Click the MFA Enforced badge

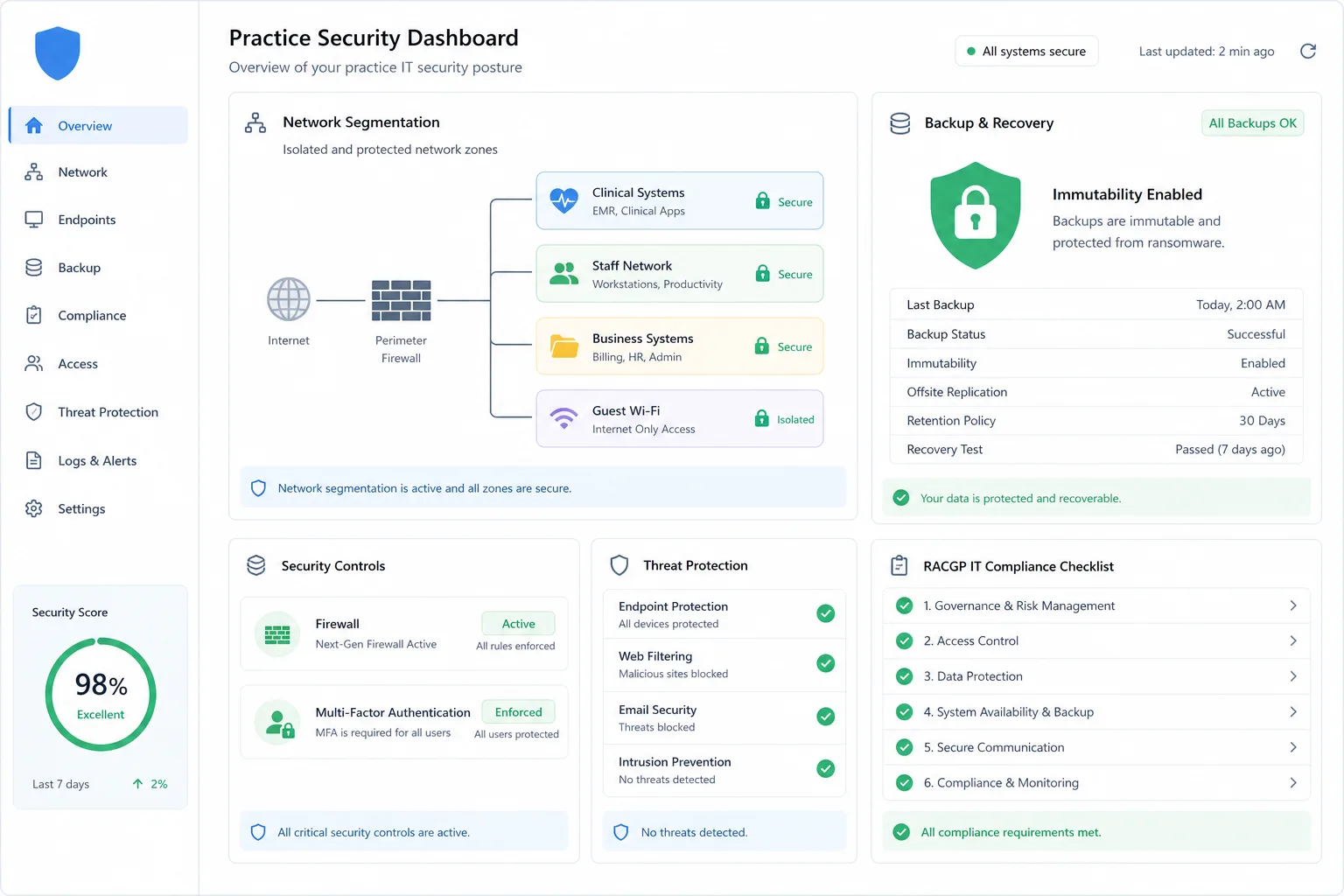pyautogui.click(x=518, y=712)
